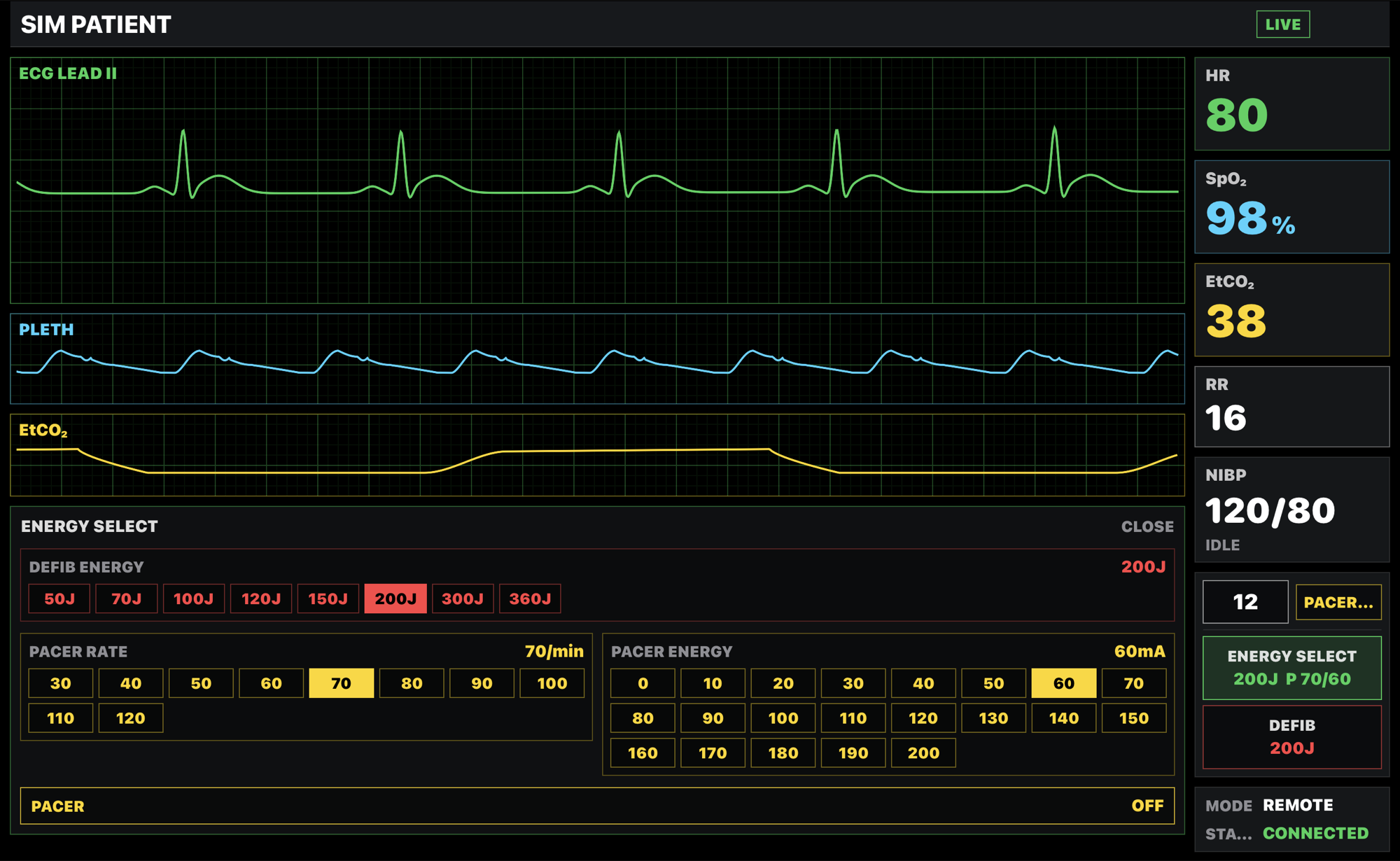Set pacer energy to 20 mA
1400x861 pixels.
click(783, 683)
